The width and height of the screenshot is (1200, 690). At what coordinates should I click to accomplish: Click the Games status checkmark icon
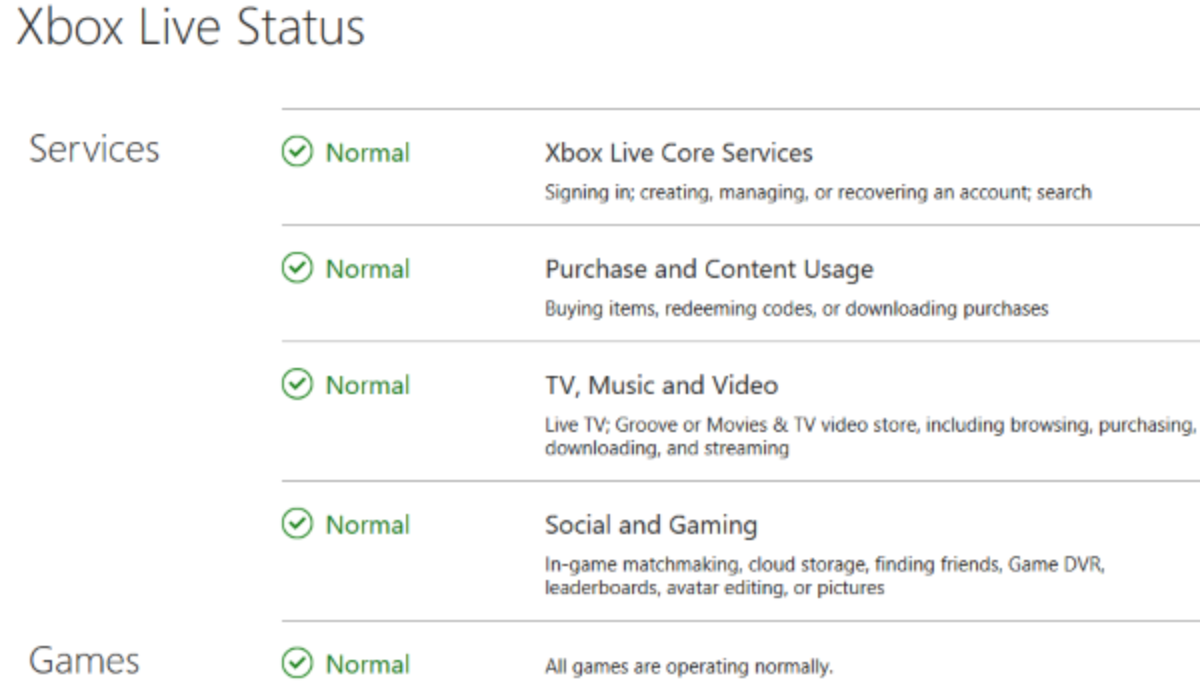pyautogui.click(x=297, y=664)
